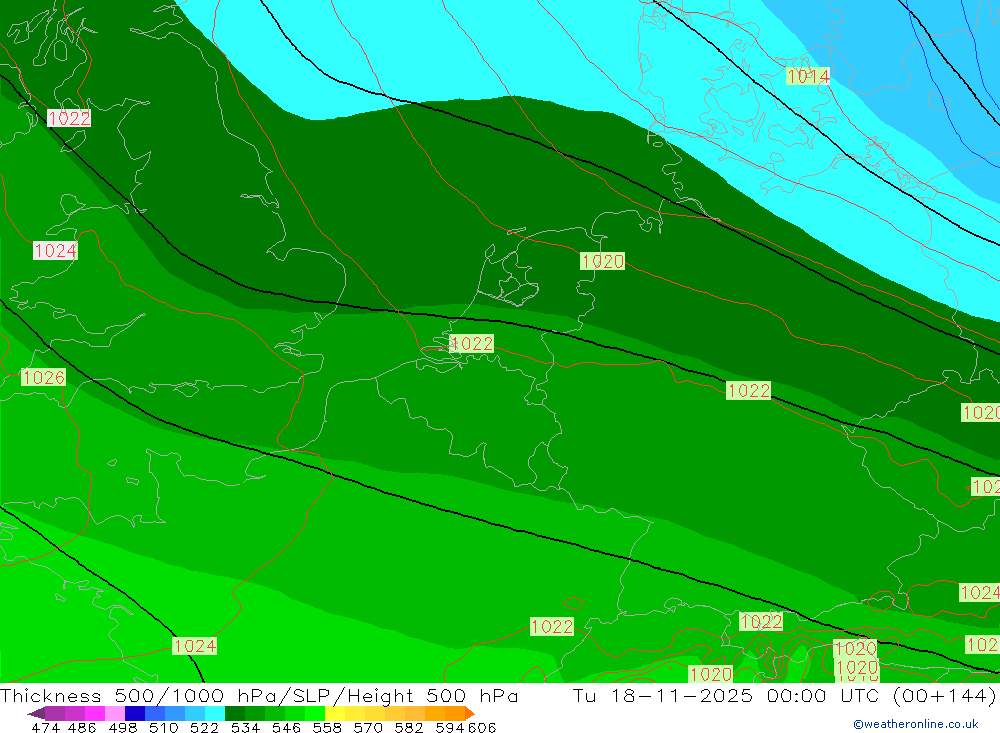Select the 1024 label over Ireland
The width and height of the screenshot is (1000, 733).
point(55,251)
